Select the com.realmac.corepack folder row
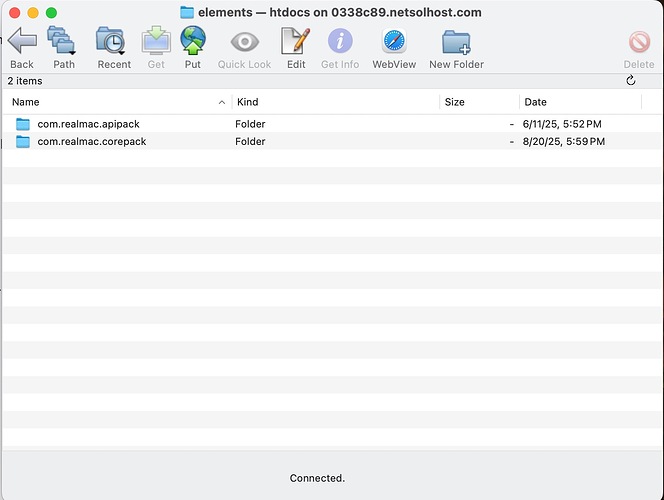This screenshot has width=664, height=500. 332,141
